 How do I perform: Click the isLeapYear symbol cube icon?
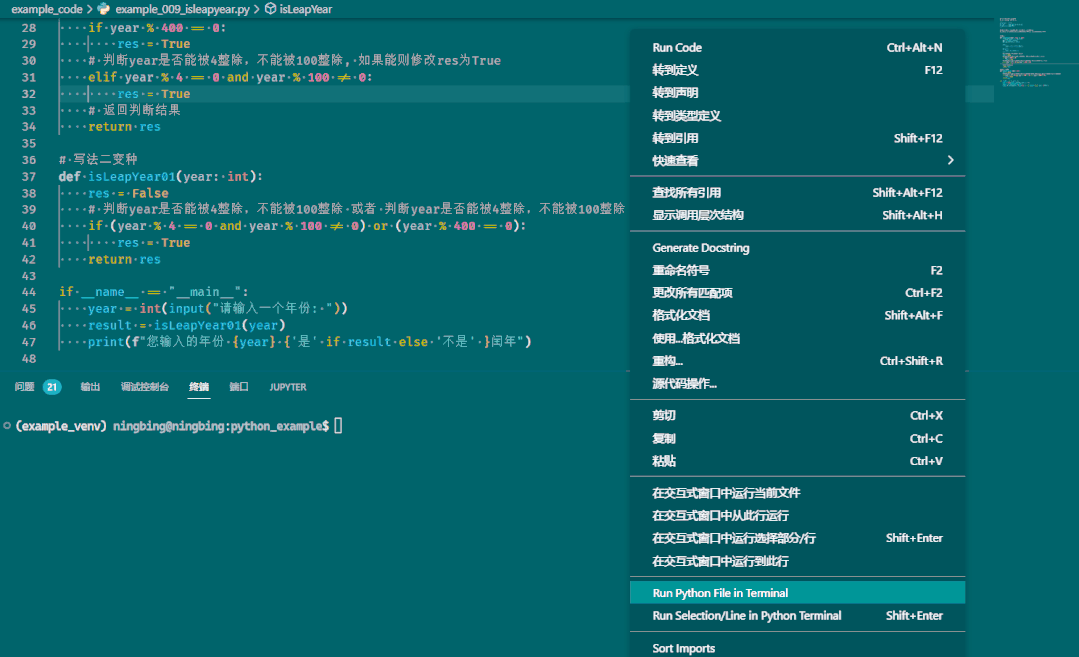coord(270,9)
